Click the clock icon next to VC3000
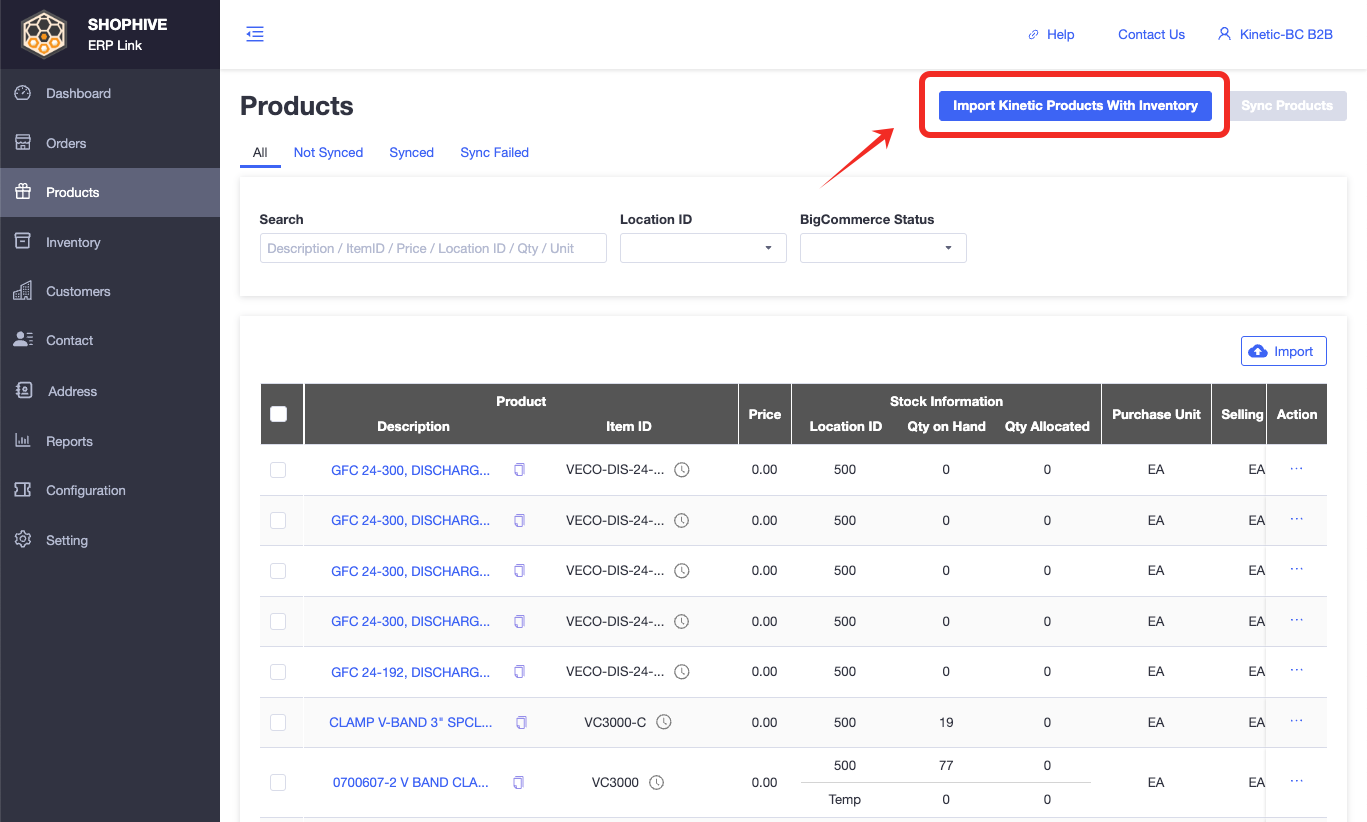The image size is (1367, 822). (x=657, y=782)
